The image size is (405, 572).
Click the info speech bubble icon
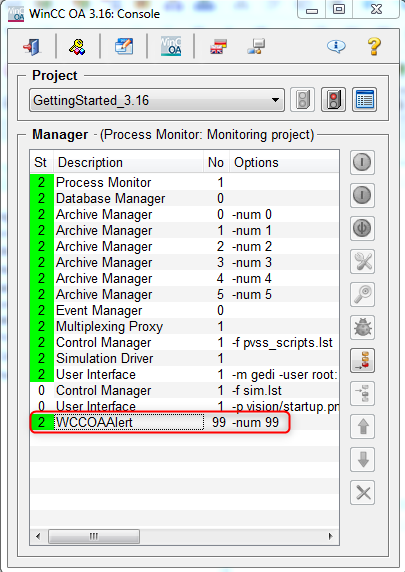point(336,46)
